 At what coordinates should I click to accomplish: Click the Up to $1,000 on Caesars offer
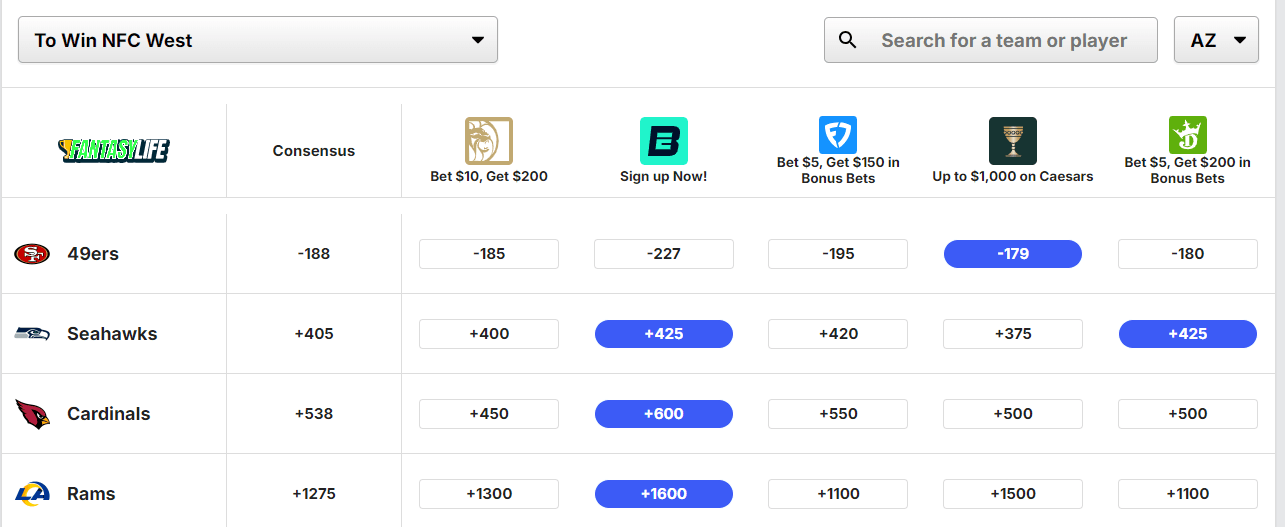coord(1013,176)
